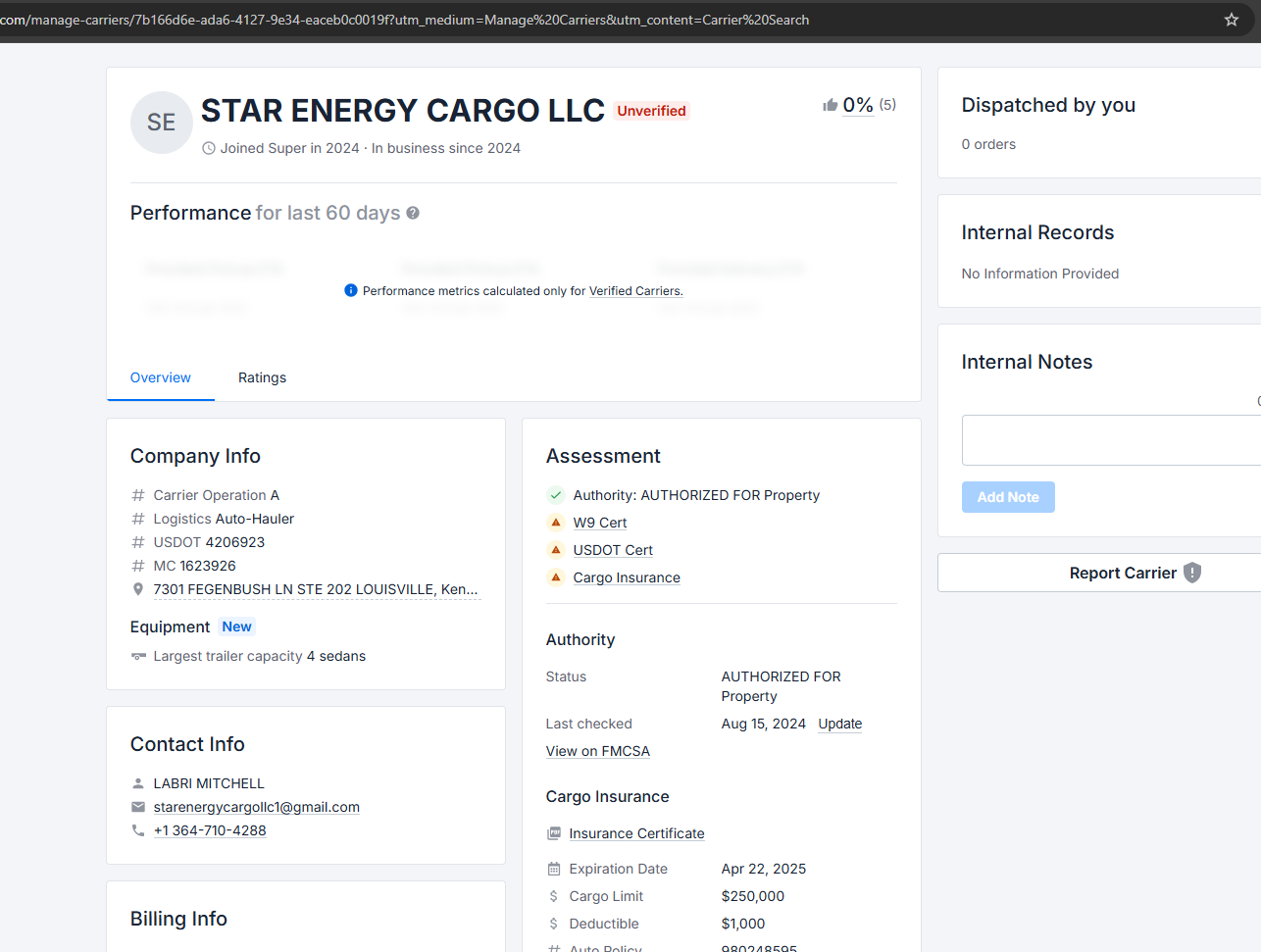This screenshot has width=1261, height=952.
Task: Click the calendar icon beside Expiration Date
Action: pos(554,869)
